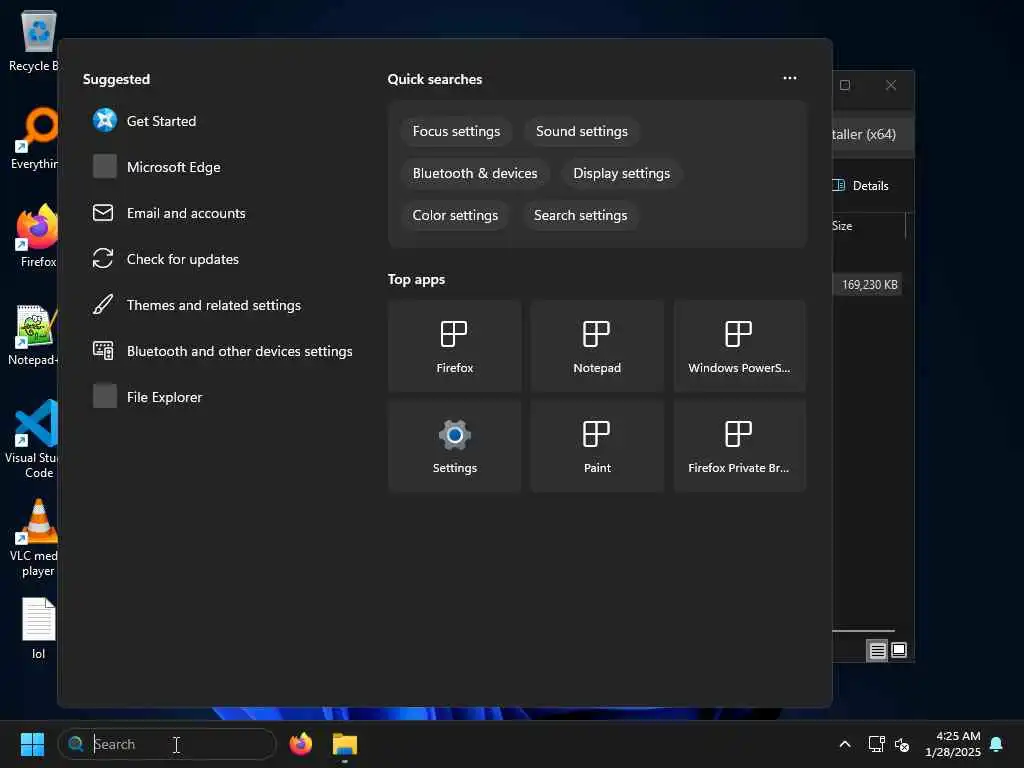Open Windows PowerShell tile in Top apps

point(739,346)
